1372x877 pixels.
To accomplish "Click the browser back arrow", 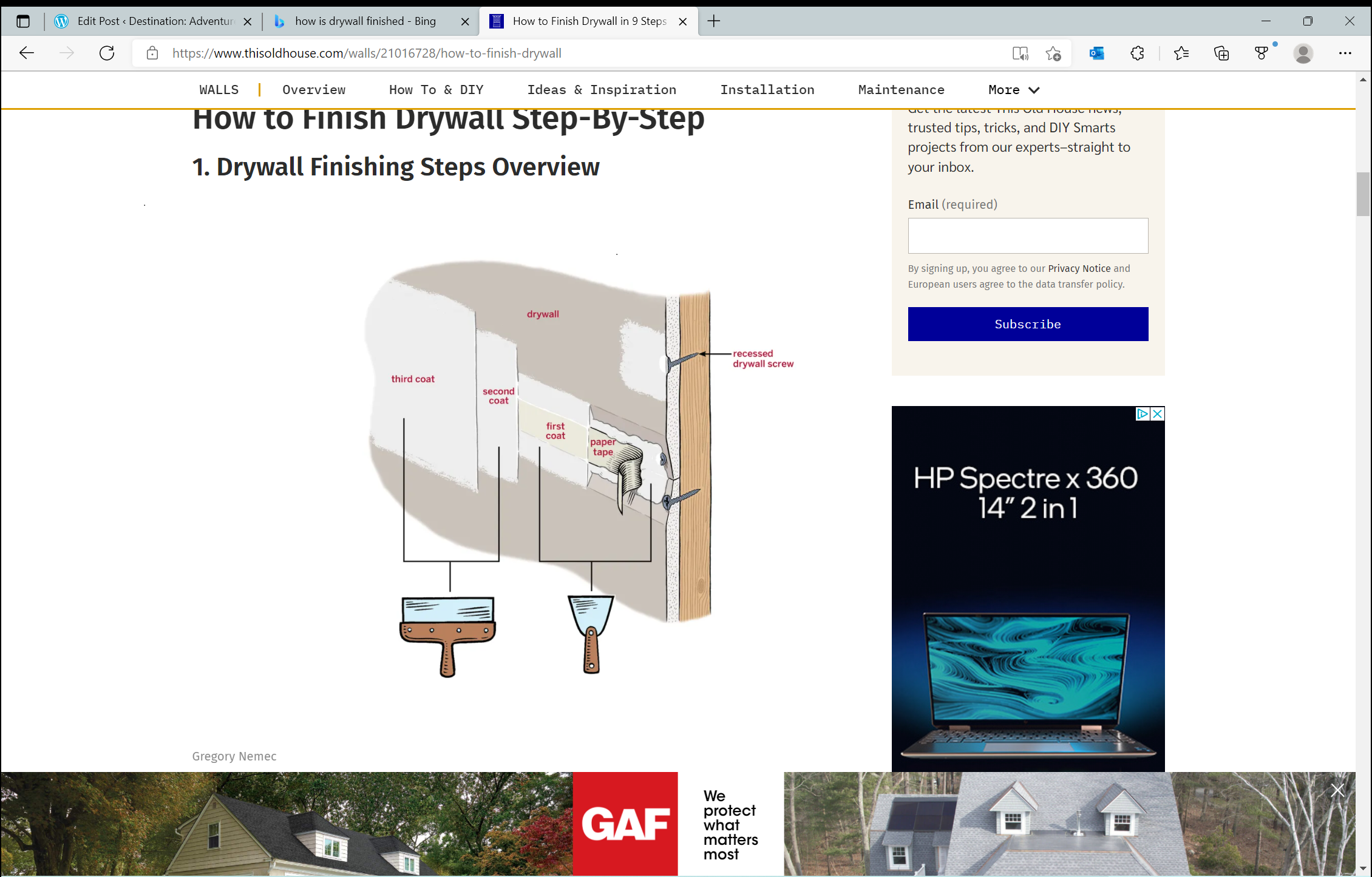I will coord(27,53).
